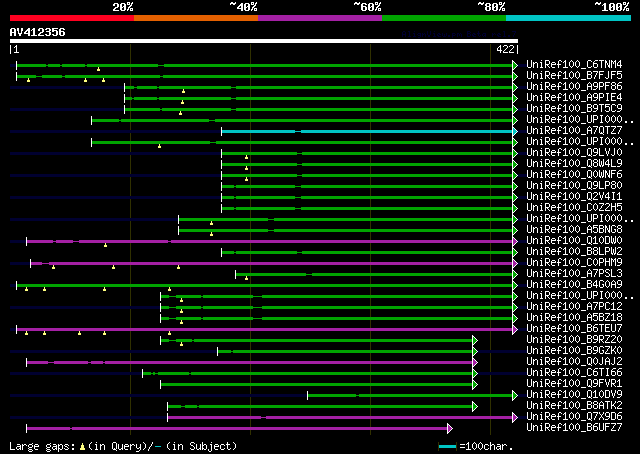This screenshot has height=454, width=640.
Task: Select the UniRef100_Q9LVJ0 label
Action: click(x=574, y=153)
